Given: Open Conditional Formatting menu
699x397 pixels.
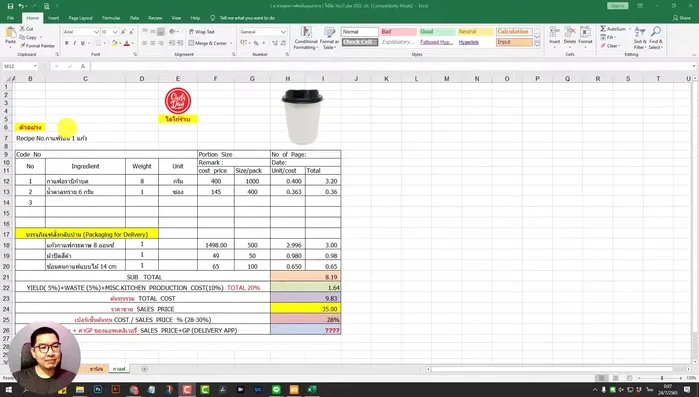Looking at the screenshot, I should click(306, 38).
